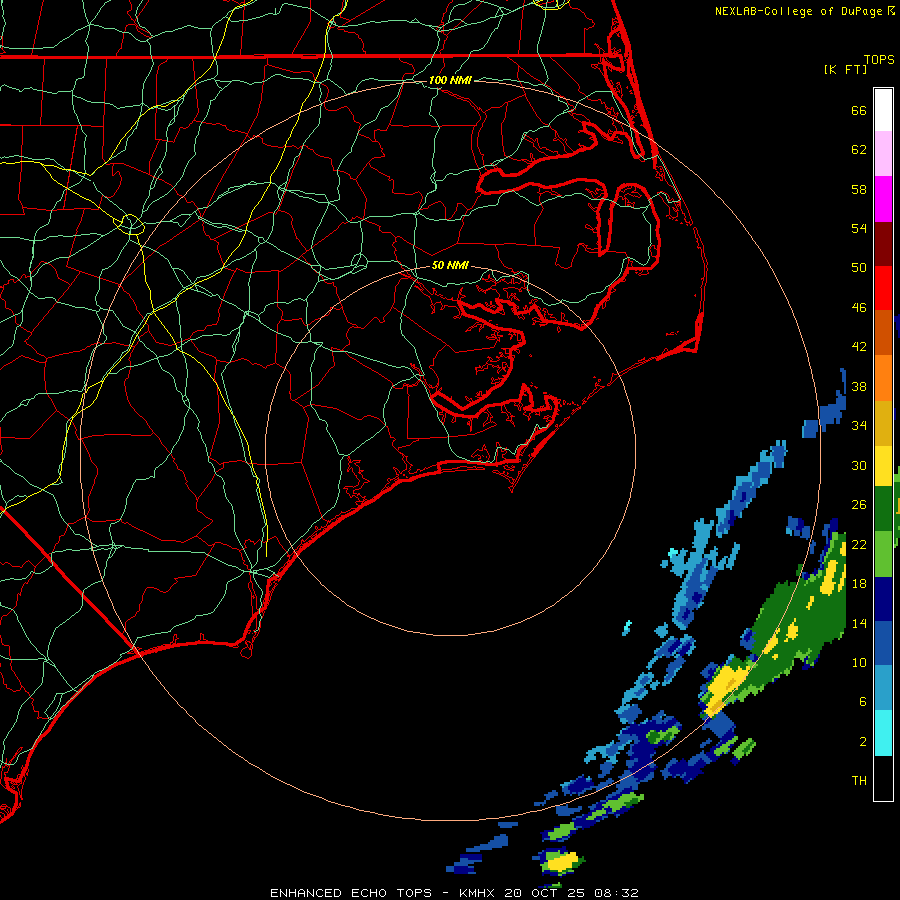Click the '08:32' timestamp

[x=616, y=893]
